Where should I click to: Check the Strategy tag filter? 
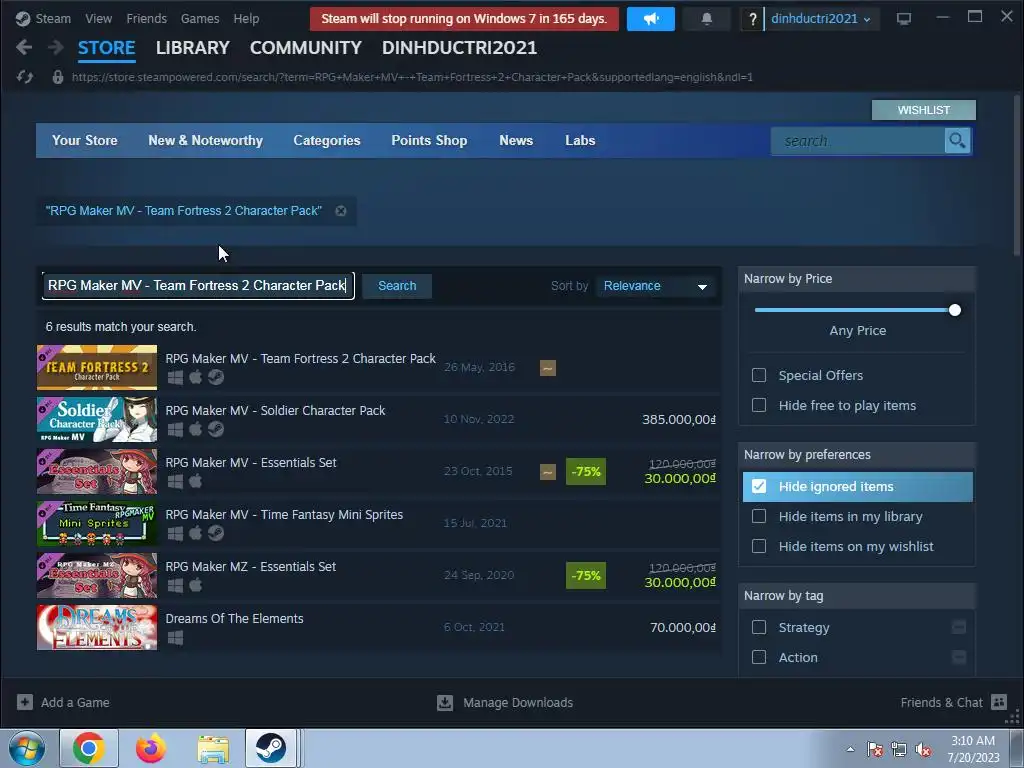[x=759, y=628]
